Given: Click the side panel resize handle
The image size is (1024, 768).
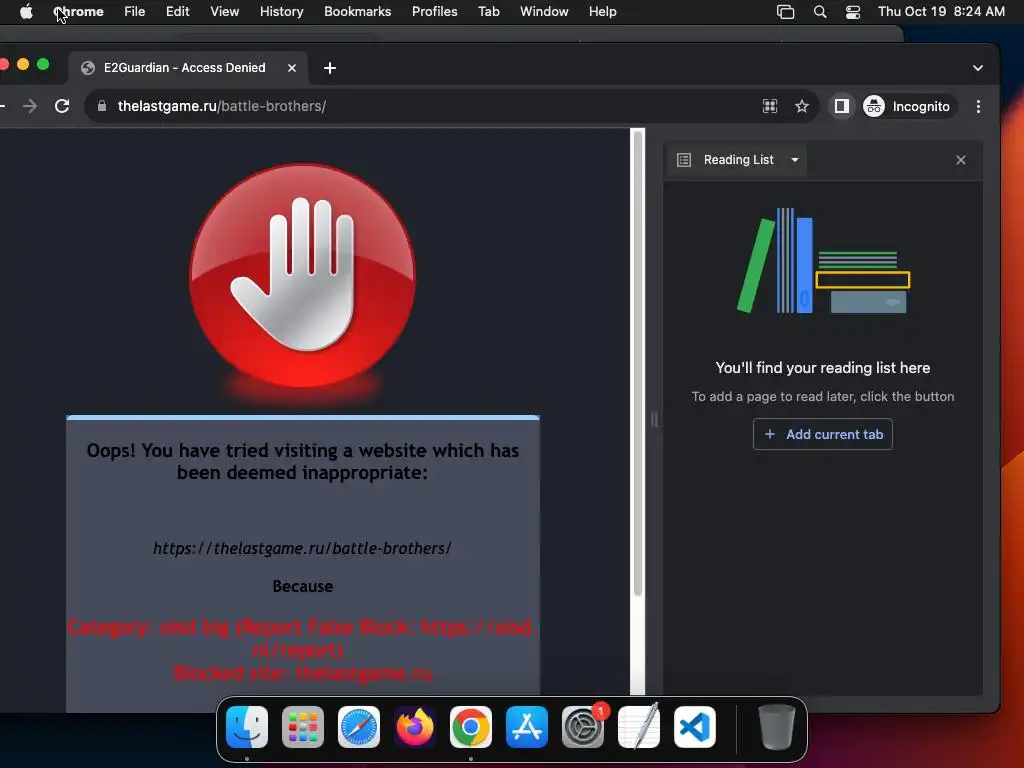Looking at the screenshot, I should tap(654, 419).
